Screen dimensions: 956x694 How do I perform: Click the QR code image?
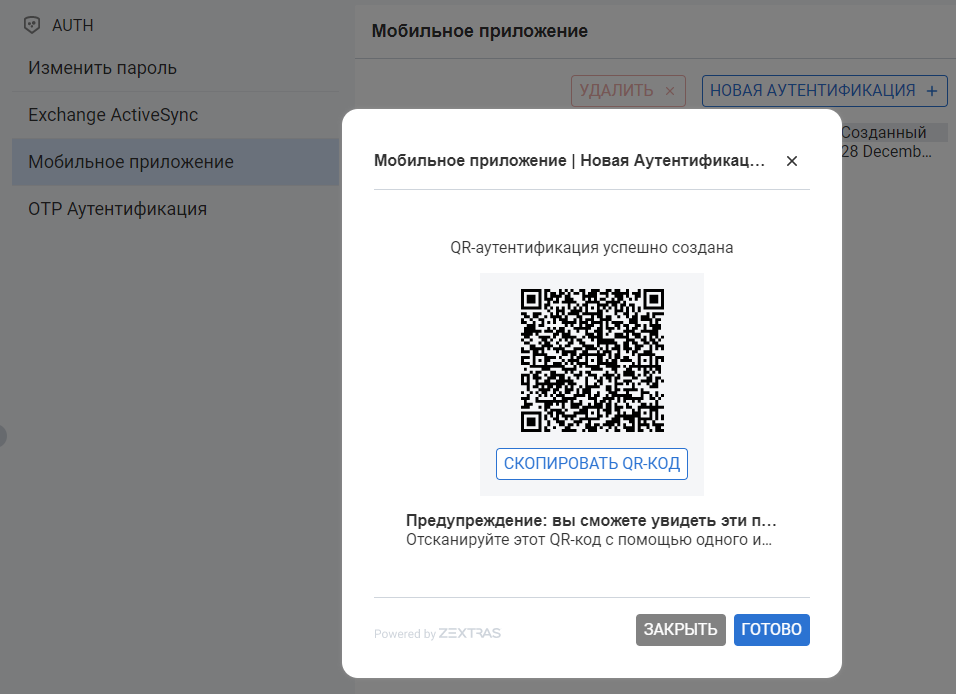point(592,360)
